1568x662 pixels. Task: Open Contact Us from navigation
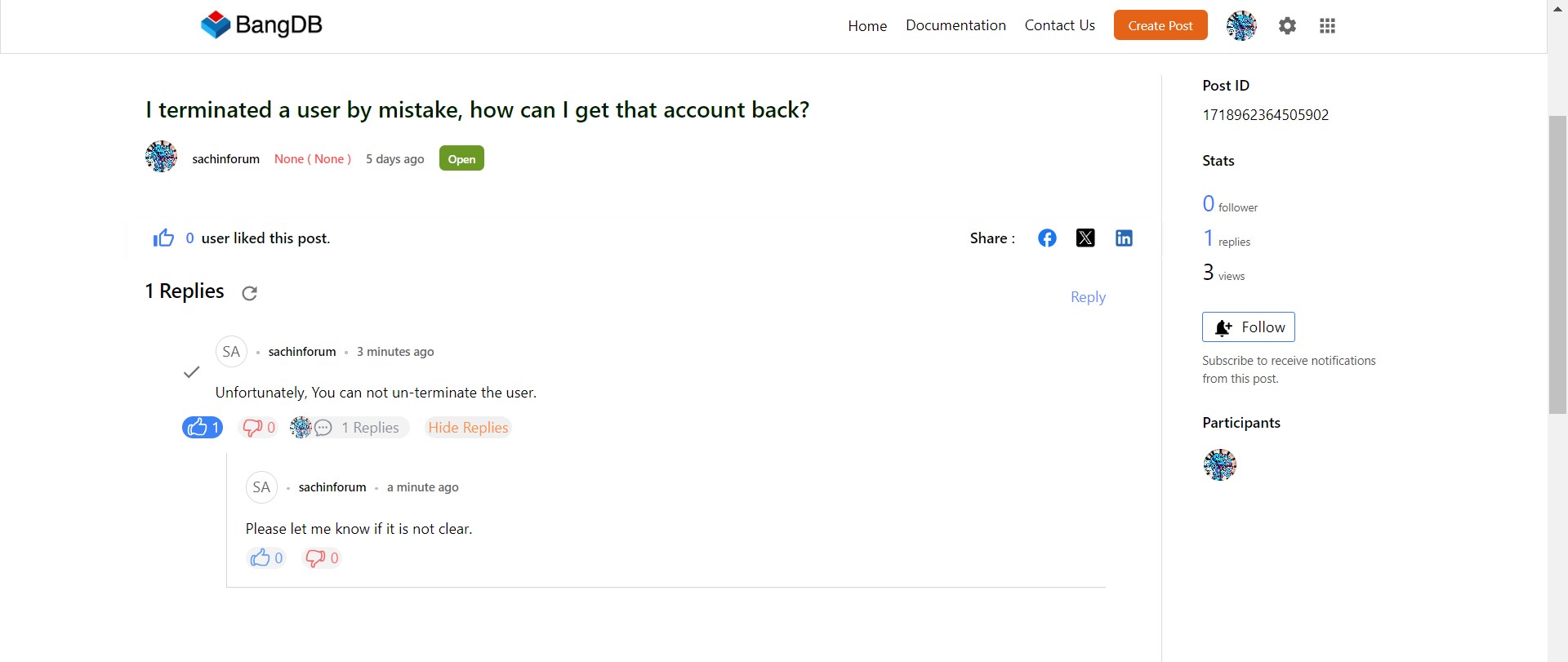click(x=1059, y=25)
